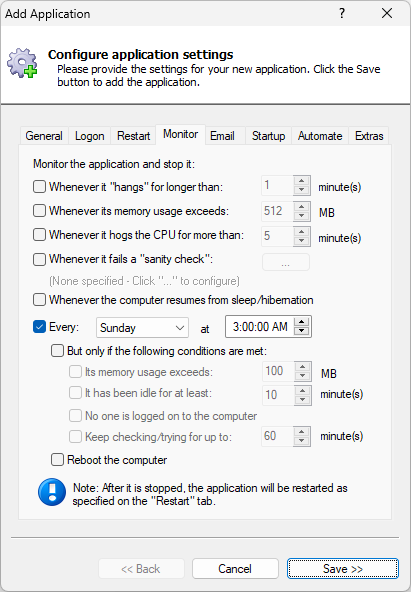
Task: Open sanity check configuration ellipsis button
Action: tap(286, 262)
